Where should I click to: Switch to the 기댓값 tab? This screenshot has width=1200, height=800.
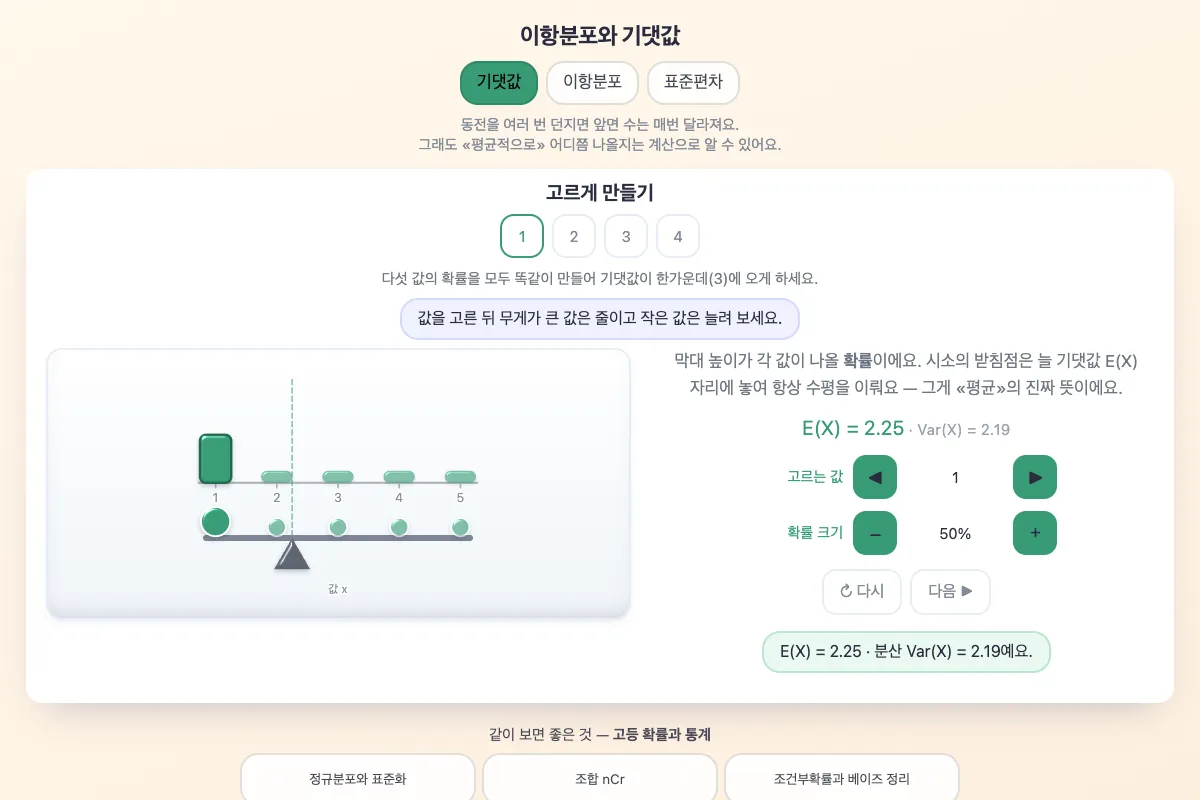499,83
